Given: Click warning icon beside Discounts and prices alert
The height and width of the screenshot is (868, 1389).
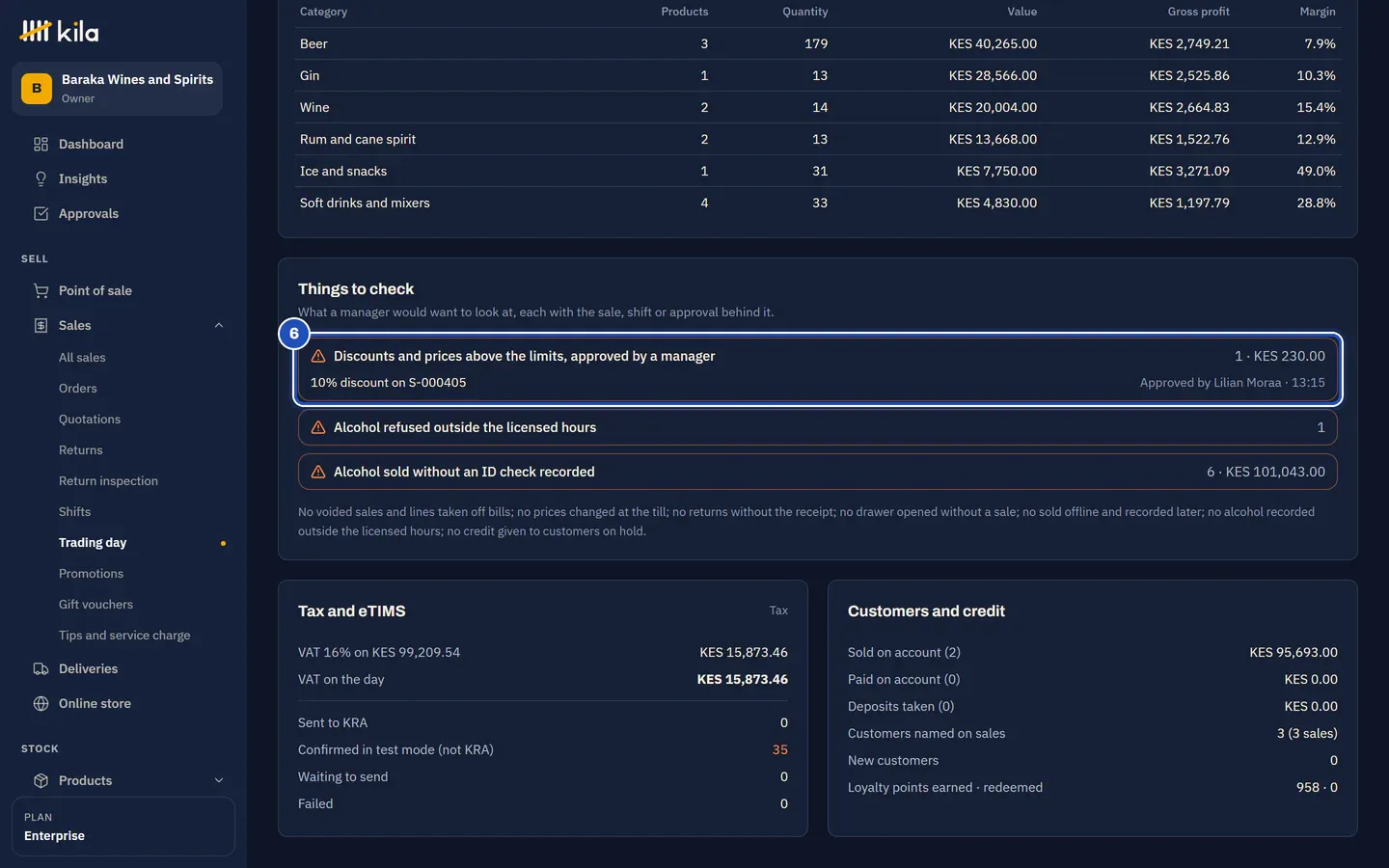Looking at the screenshot, I should tap(318, 357).
